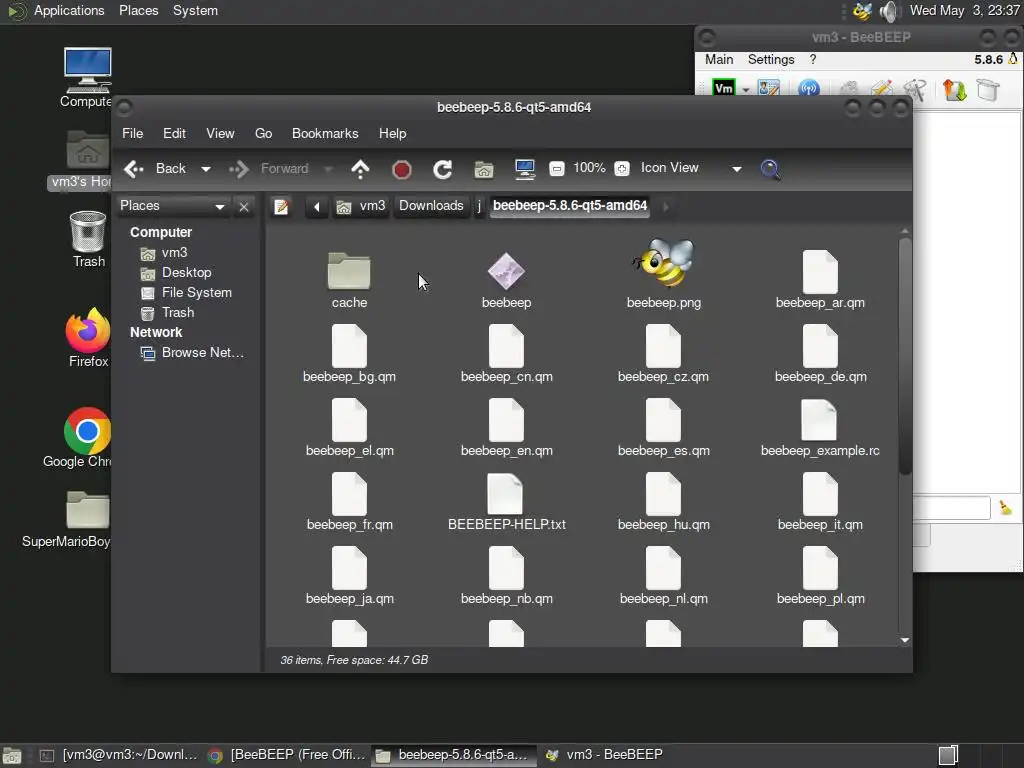Select the BEEBEEP-HELP.txt file
The width and height of the screenshot is (1024, 768).
click(506, 503)
